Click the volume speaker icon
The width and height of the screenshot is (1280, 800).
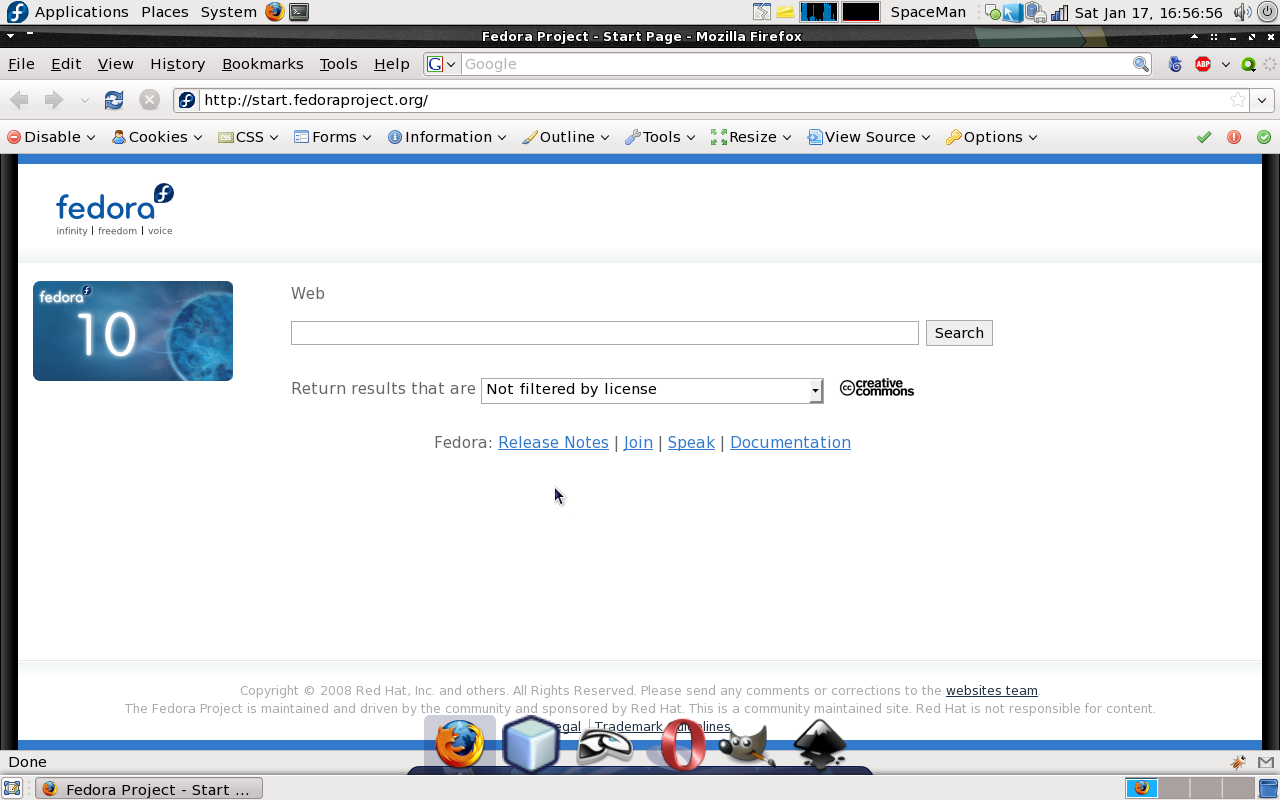click(1242, 12)
